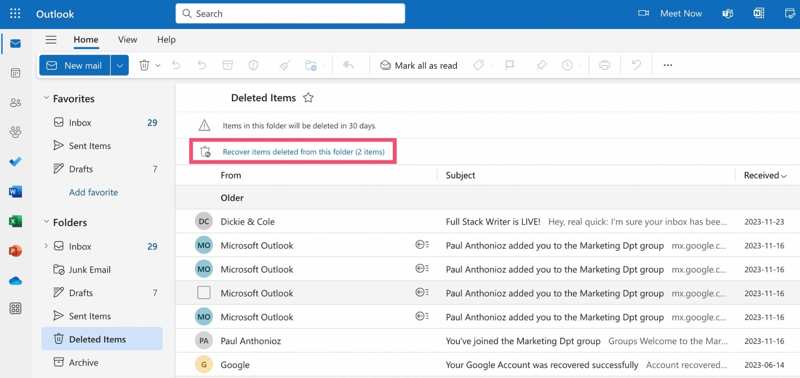Image resolution: width=800 pixels, height=378 pixels.
Task: Sort by the Subject column header
Action: 460,175
